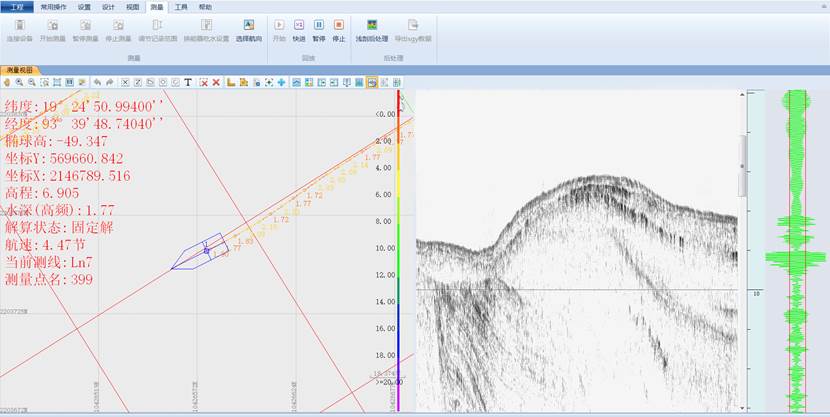Click the depth color scale bar
Image resolution: width=830 pixels, height=417 pixels.
click(399, 250)
